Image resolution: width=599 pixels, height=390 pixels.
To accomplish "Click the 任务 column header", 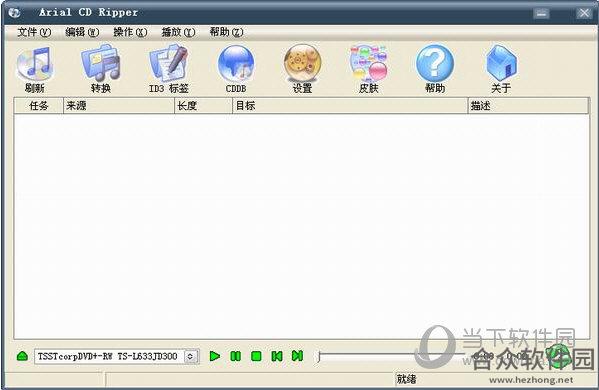I will pyautogui.click(x=39, y=106).
